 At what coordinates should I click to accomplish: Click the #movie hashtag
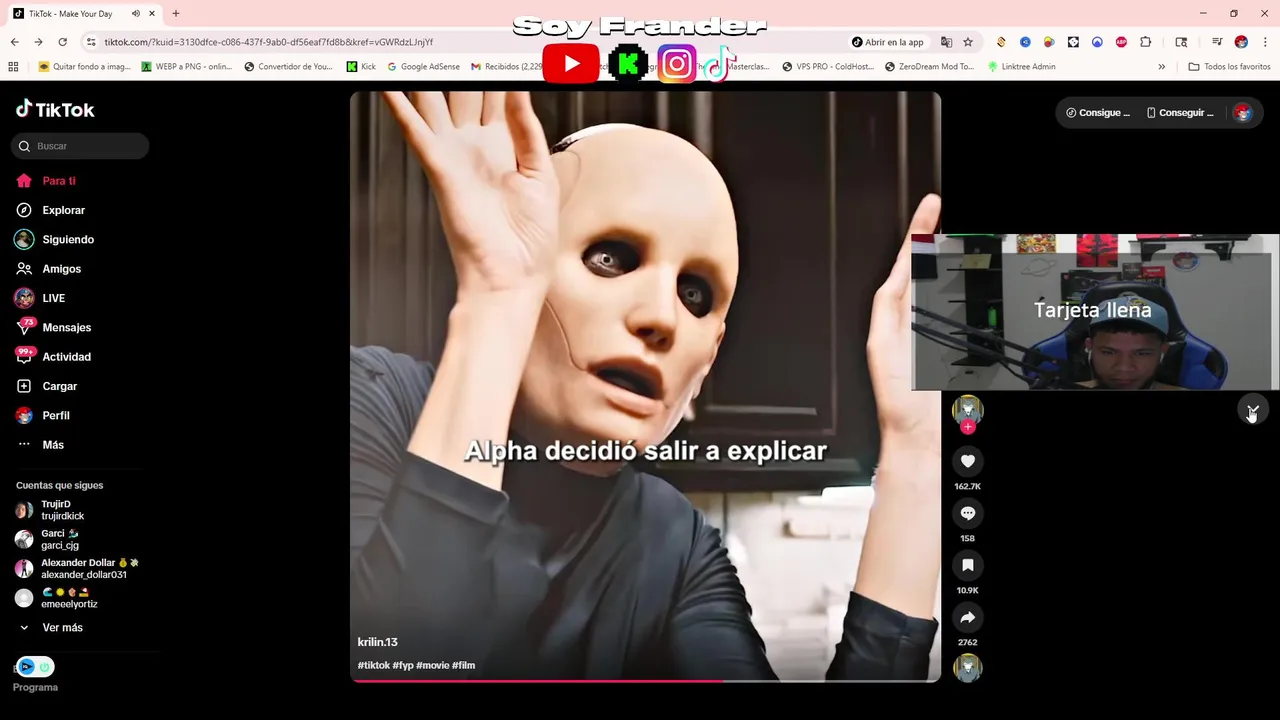point(432,665)
